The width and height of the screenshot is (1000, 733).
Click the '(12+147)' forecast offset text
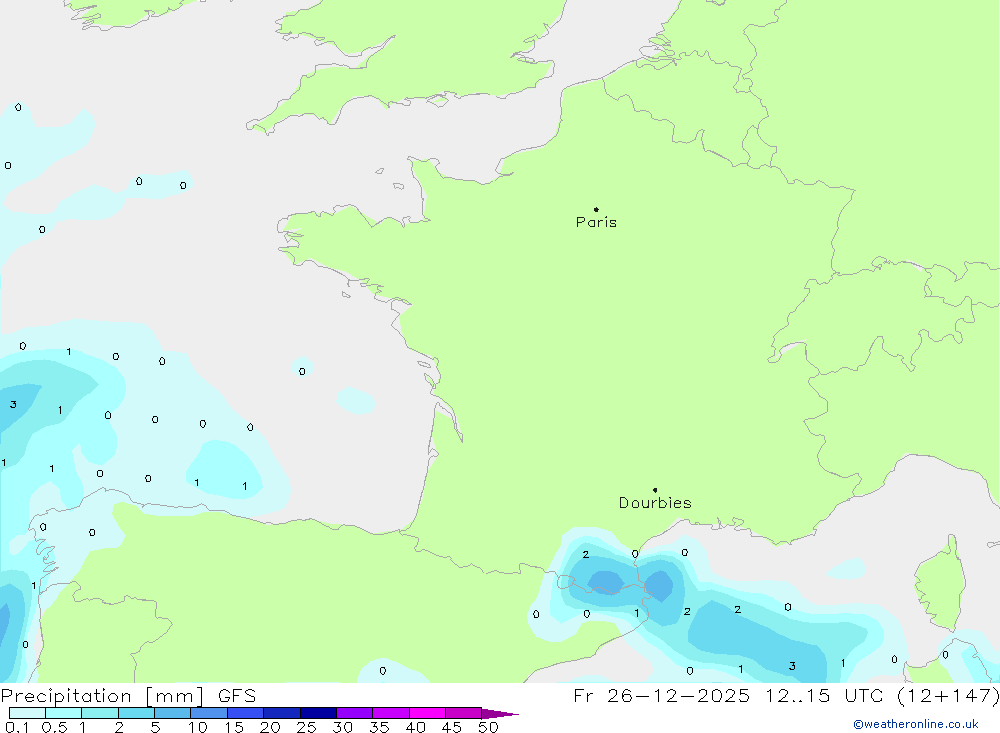pos(948,695)
